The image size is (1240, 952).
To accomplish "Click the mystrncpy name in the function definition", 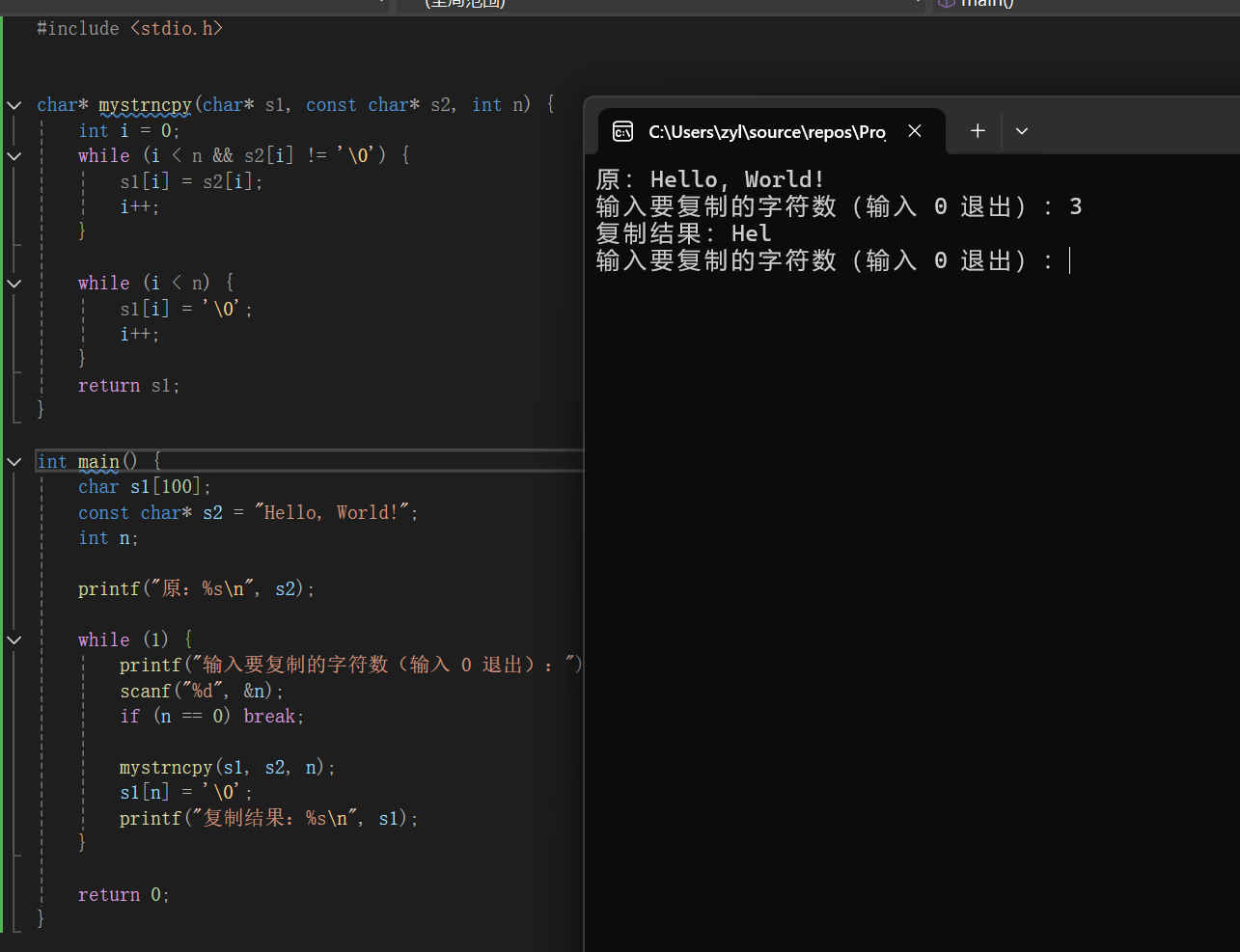I will [x=145, y=105].
